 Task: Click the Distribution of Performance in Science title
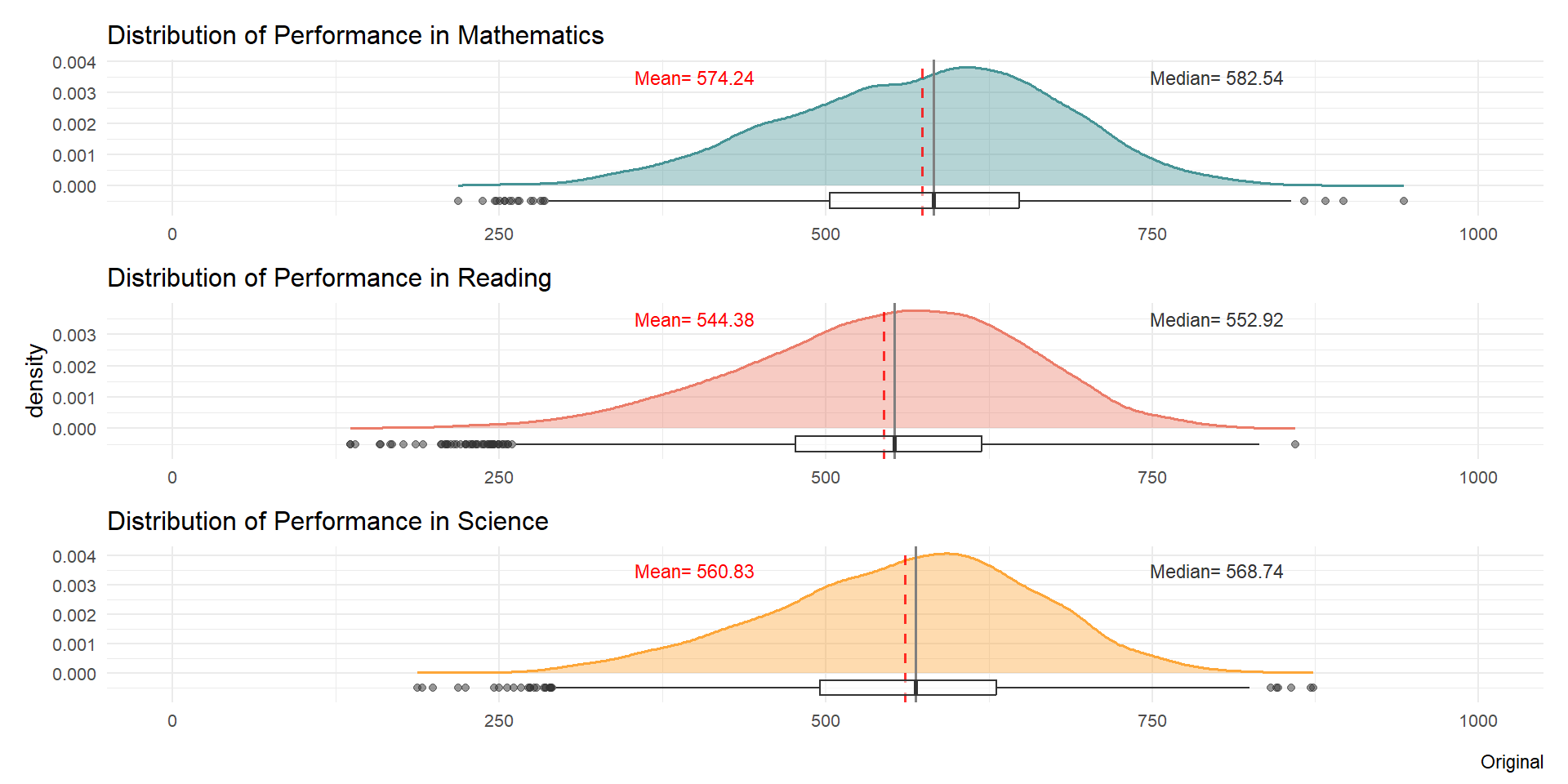coord(327,522)
